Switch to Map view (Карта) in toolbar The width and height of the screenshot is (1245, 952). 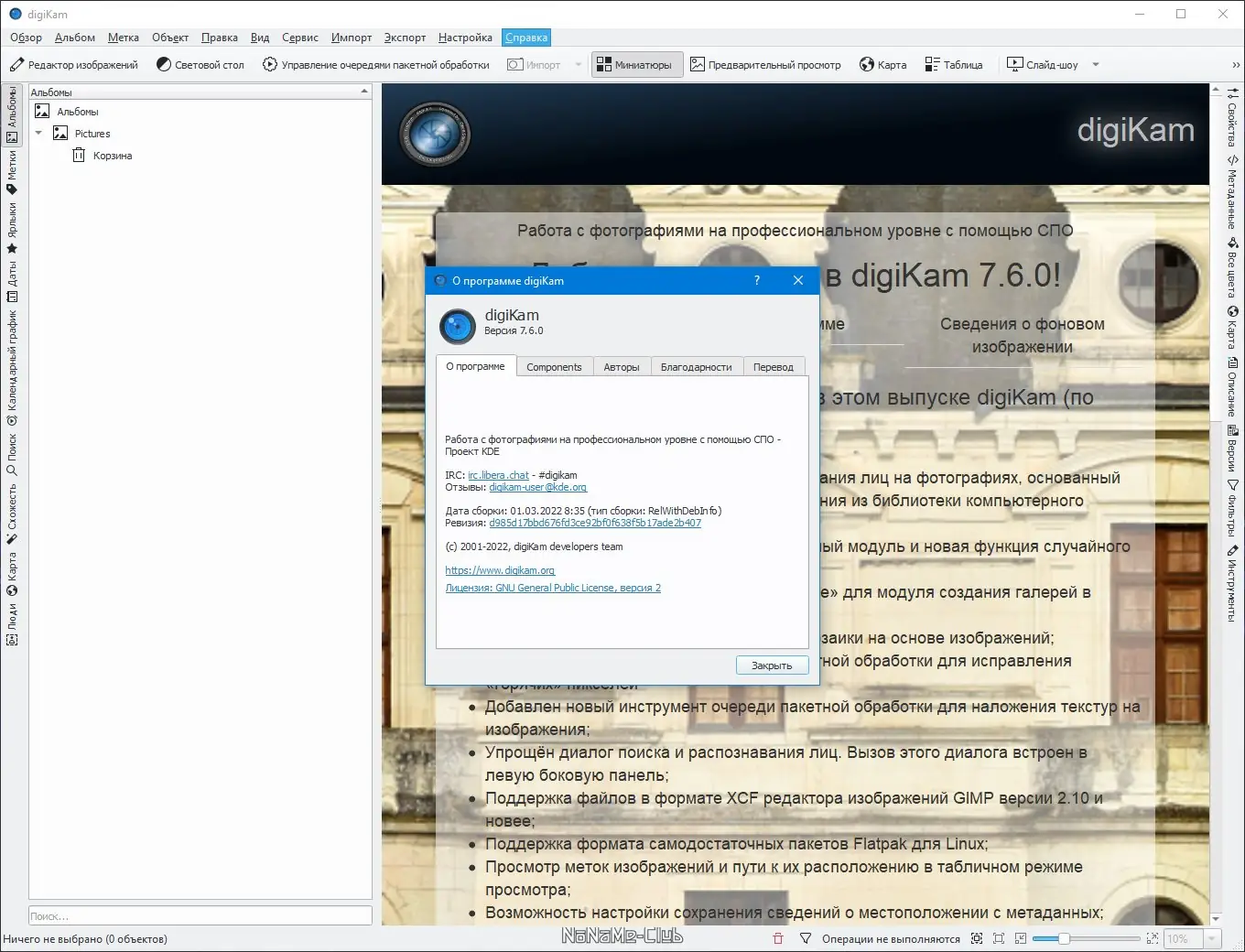pos(883,65)
